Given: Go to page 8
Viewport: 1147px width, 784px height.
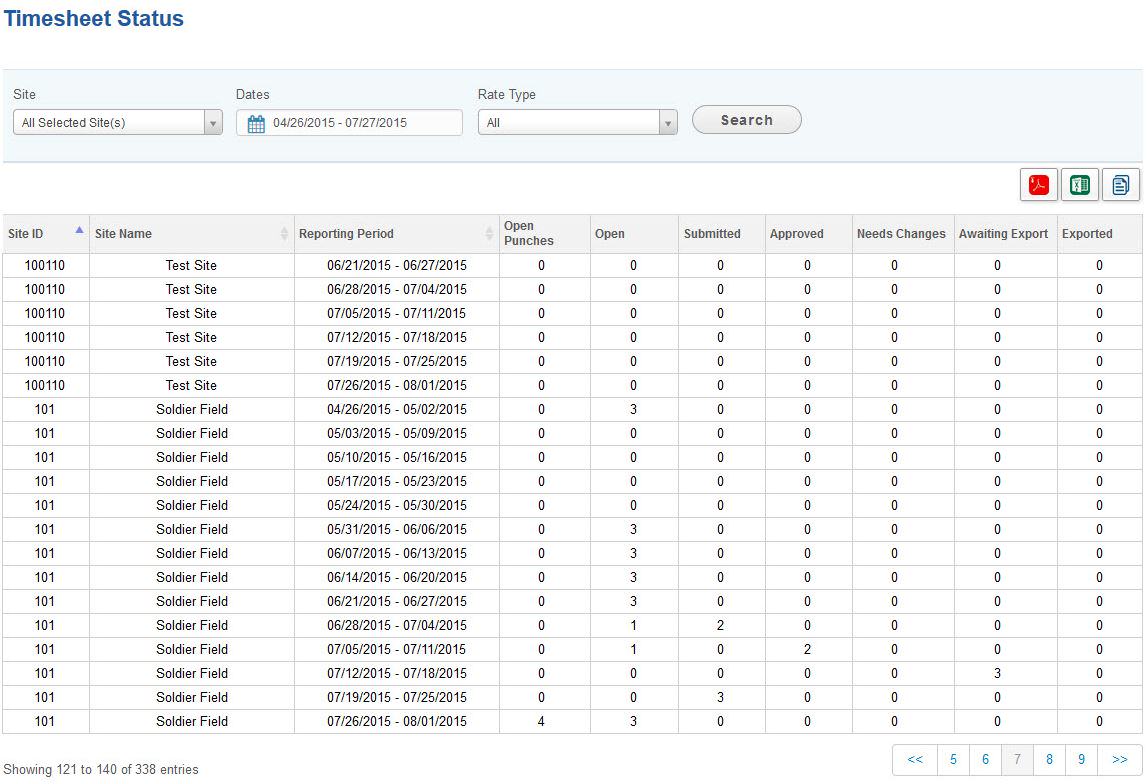Looking at the screenshot, I should coord(1050,760).
